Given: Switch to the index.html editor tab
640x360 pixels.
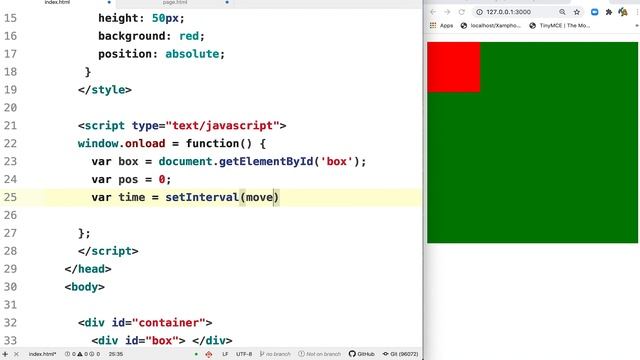Looking at the screenshot, I should click(x=57, y=2).
